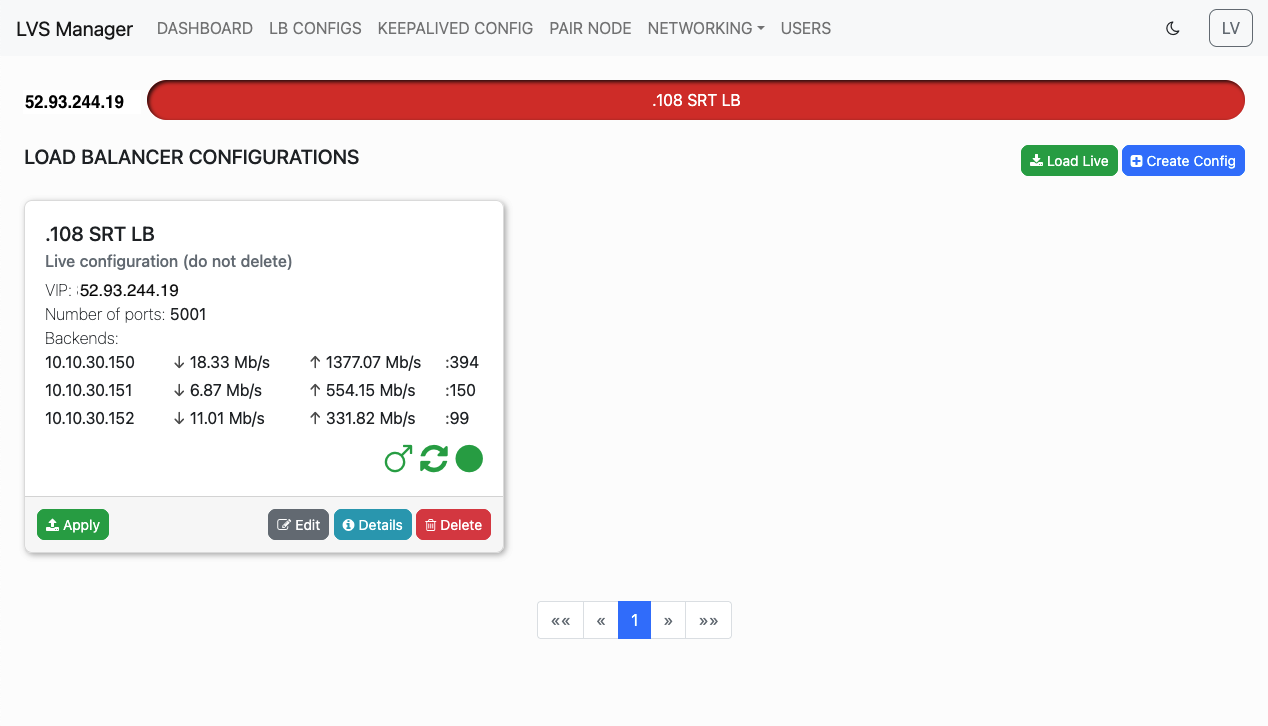The image size is (1268, 726).
Task: Go to first page of pagination
Action: [x=560, y=620]
